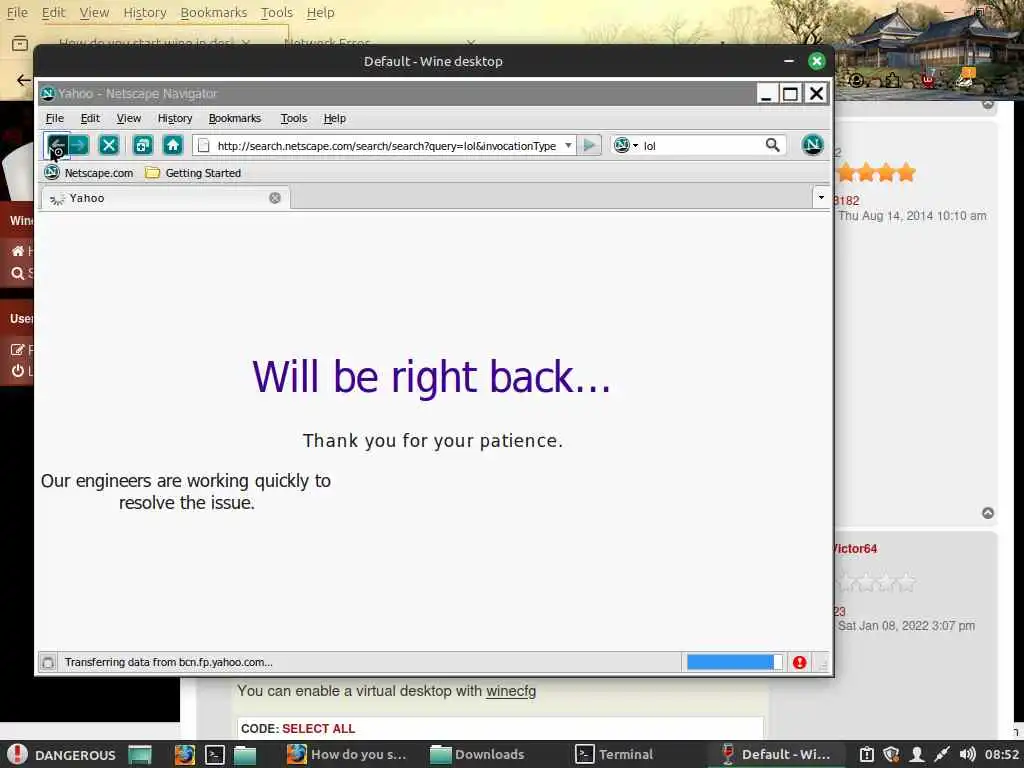Screen dimensions: 1024x768
Task: Click the search field containing lol
Action: [702, 146]
